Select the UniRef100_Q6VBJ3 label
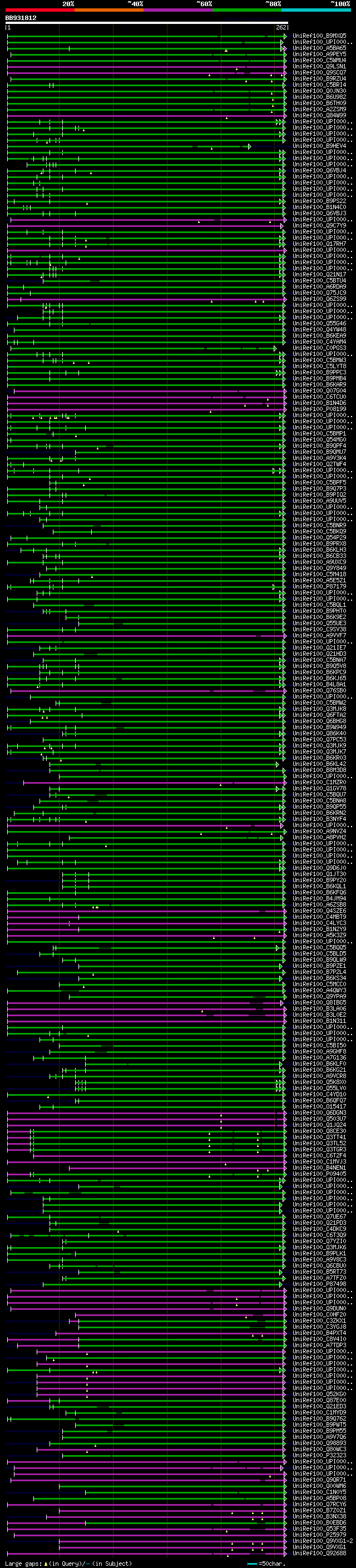The height and width of the screenshot is (1568, 356). tap(319, 213)
